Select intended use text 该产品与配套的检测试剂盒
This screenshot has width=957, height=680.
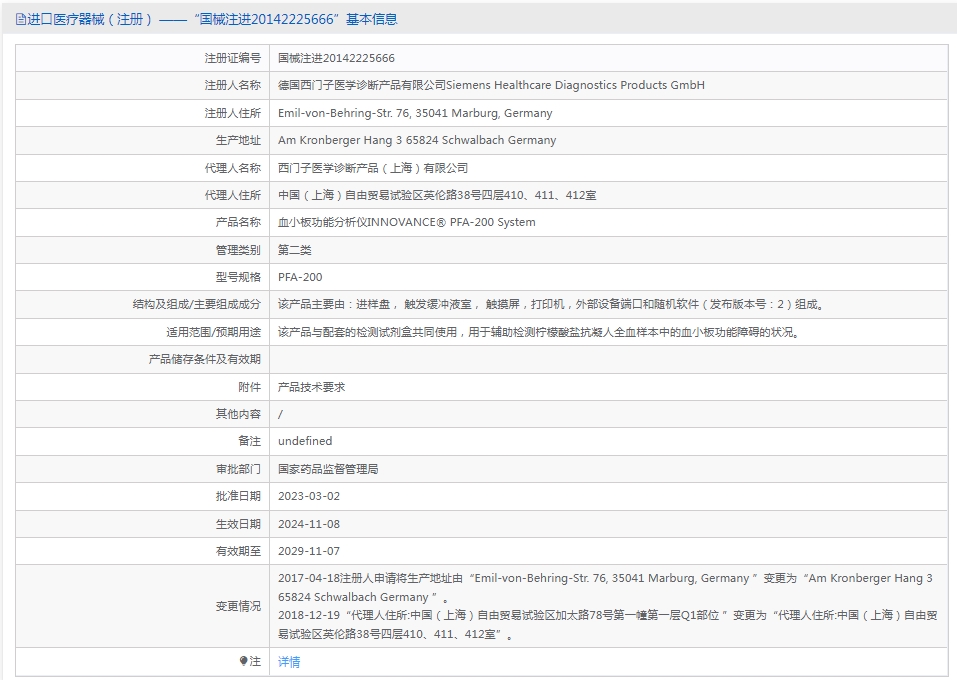[x=540, y=332]
